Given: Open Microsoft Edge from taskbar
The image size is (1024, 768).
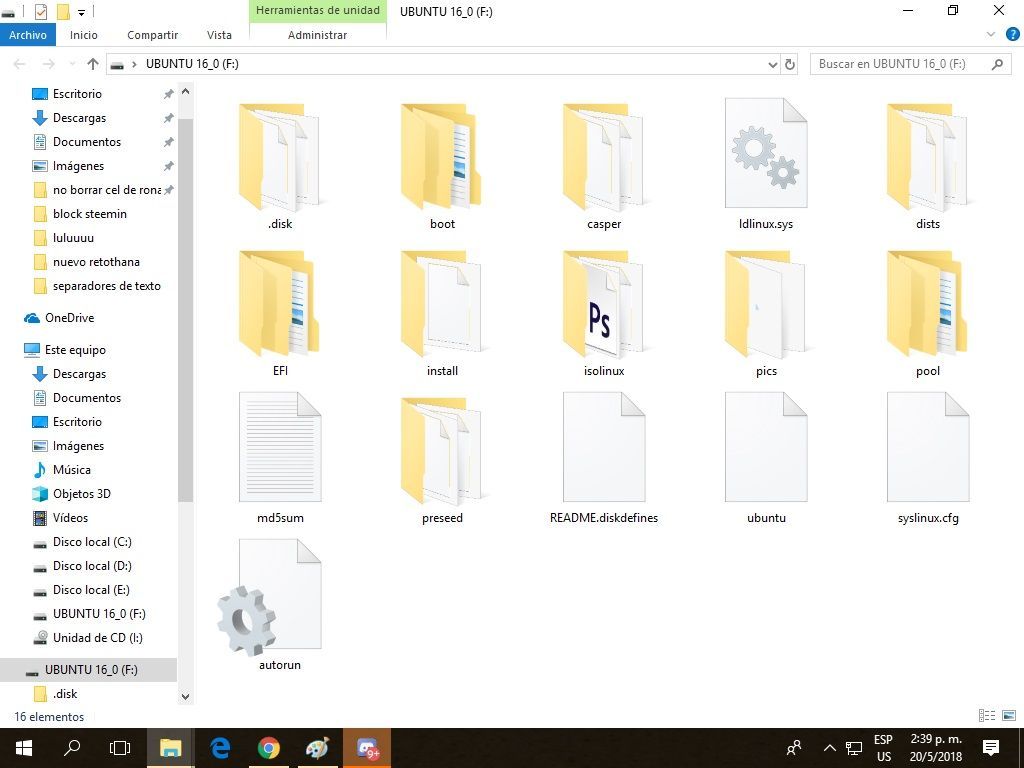Looking at the screenshot, I should point(220,748).
